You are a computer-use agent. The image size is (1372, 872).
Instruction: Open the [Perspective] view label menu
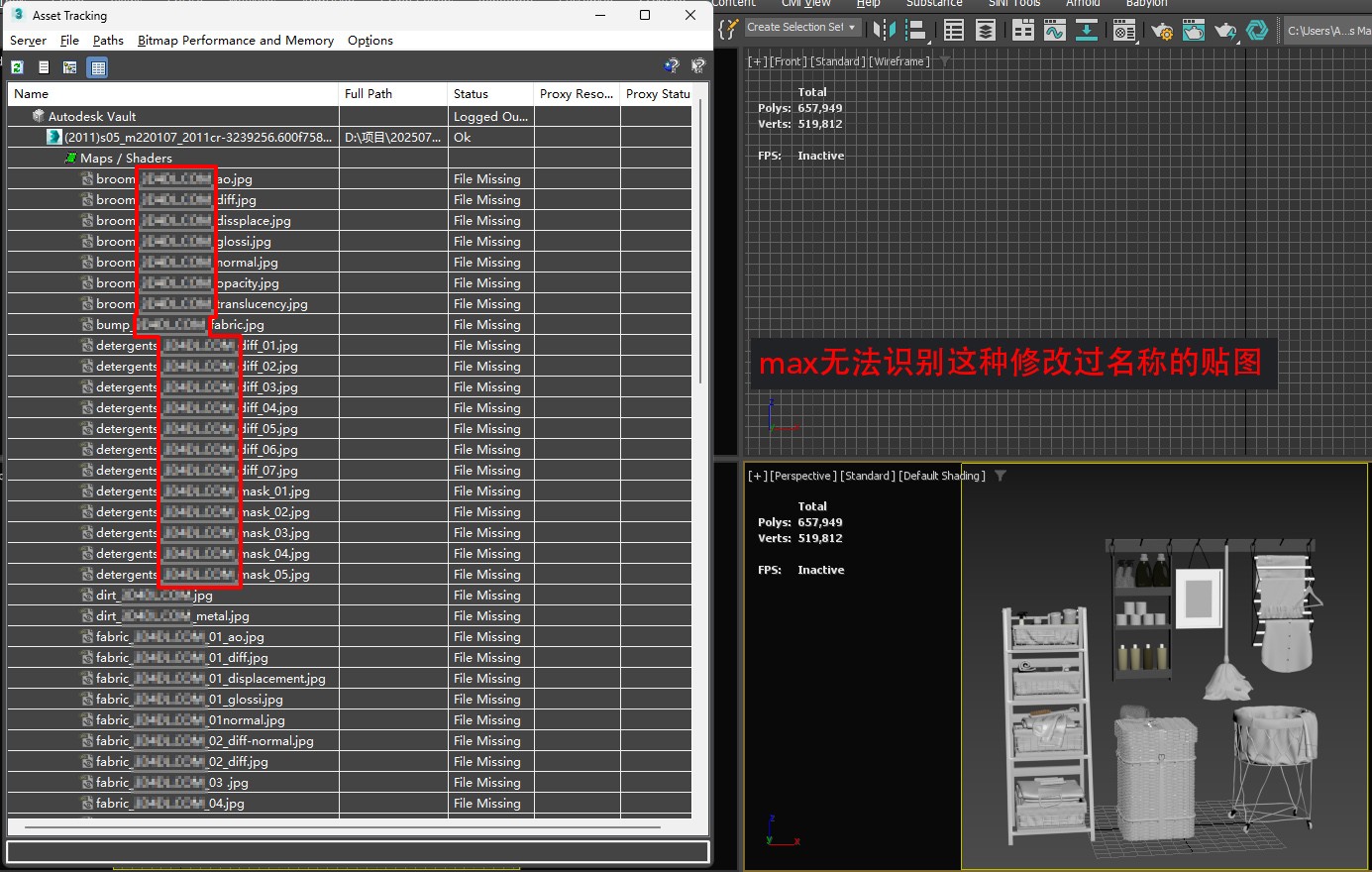(x=803, y=476)
